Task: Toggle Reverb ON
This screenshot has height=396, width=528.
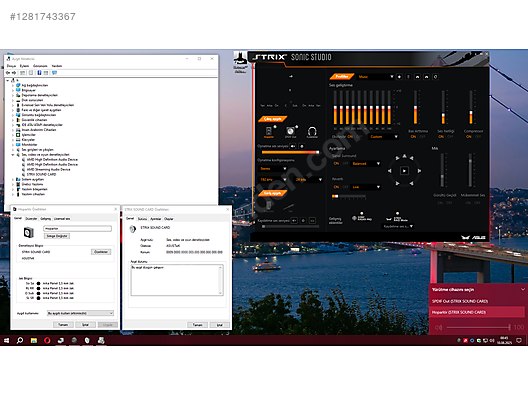Action: (x=336, y=187)
